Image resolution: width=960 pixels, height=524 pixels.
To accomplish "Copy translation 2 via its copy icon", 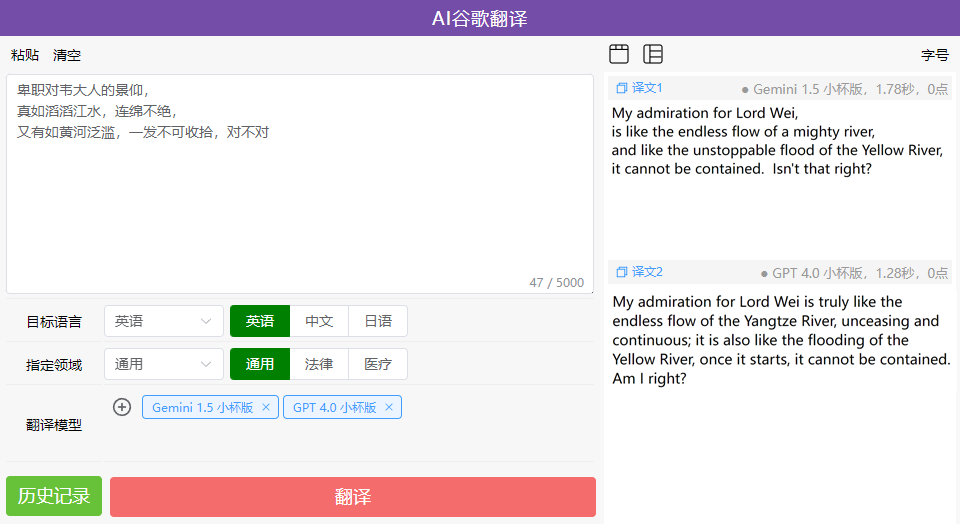I will coord(621,272).
